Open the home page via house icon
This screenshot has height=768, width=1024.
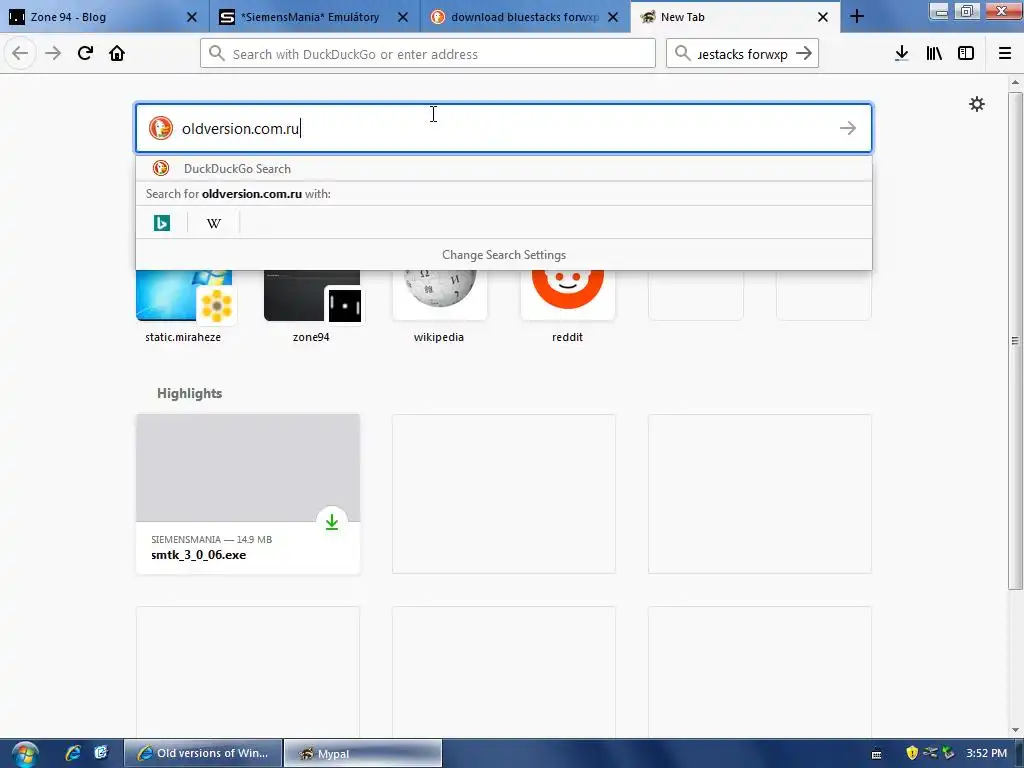tap(117, 53)
